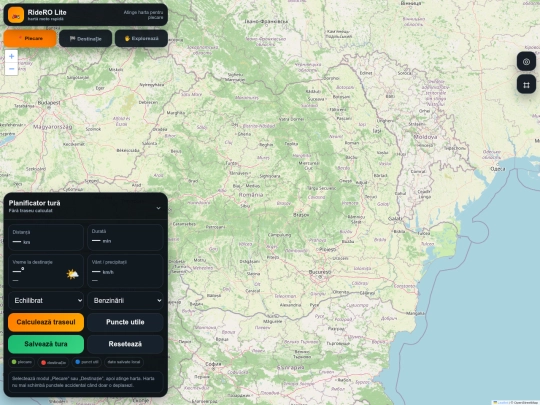Click the Resetează button
Viewport: 540px width, 405px height.
(x=125, y=344)
